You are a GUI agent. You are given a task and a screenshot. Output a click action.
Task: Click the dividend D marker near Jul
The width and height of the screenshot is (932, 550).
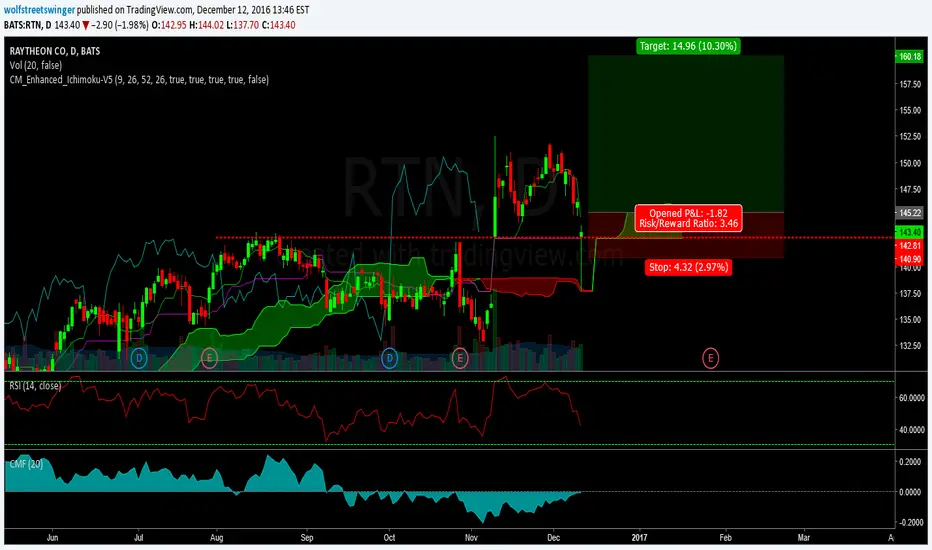pos(138,358)
